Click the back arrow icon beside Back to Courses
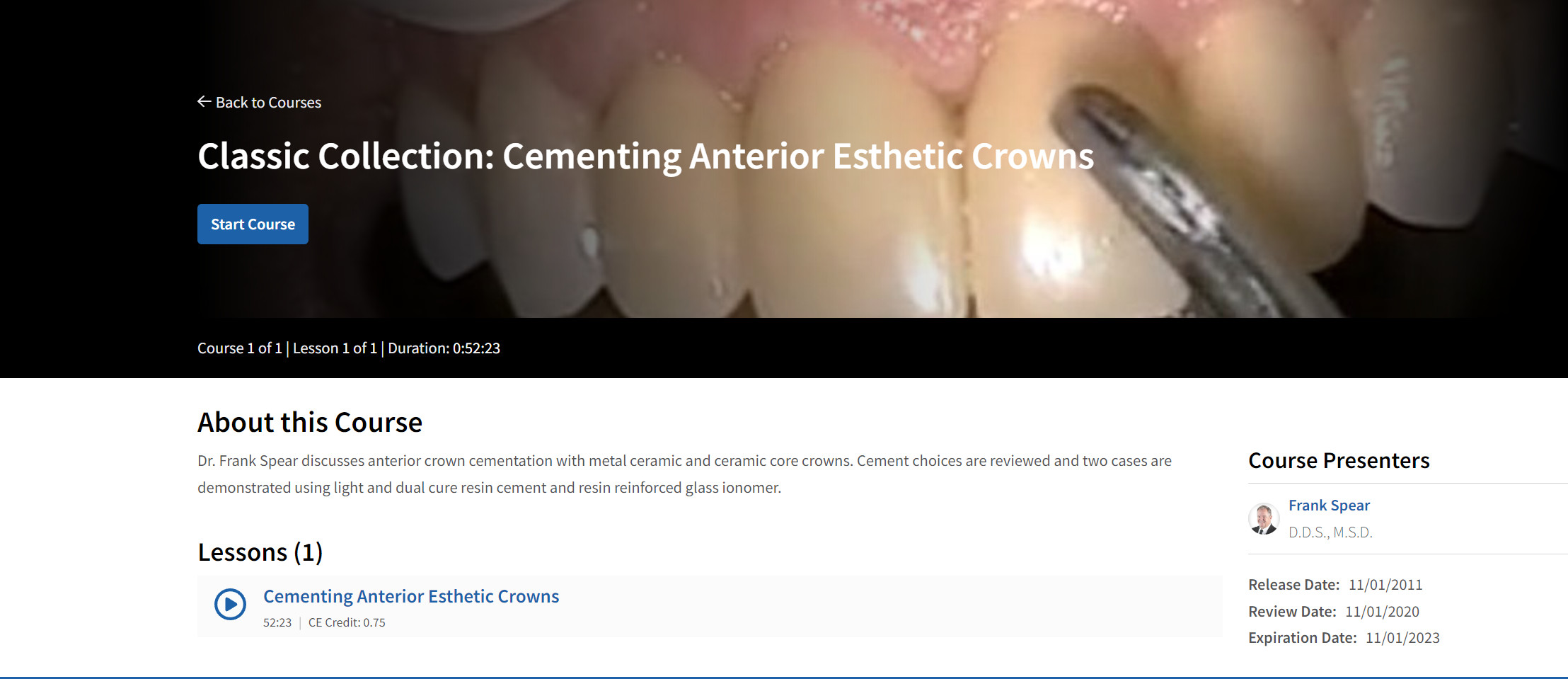The height and width of the screenshot is (679, 1568). [x=204, y=102]
